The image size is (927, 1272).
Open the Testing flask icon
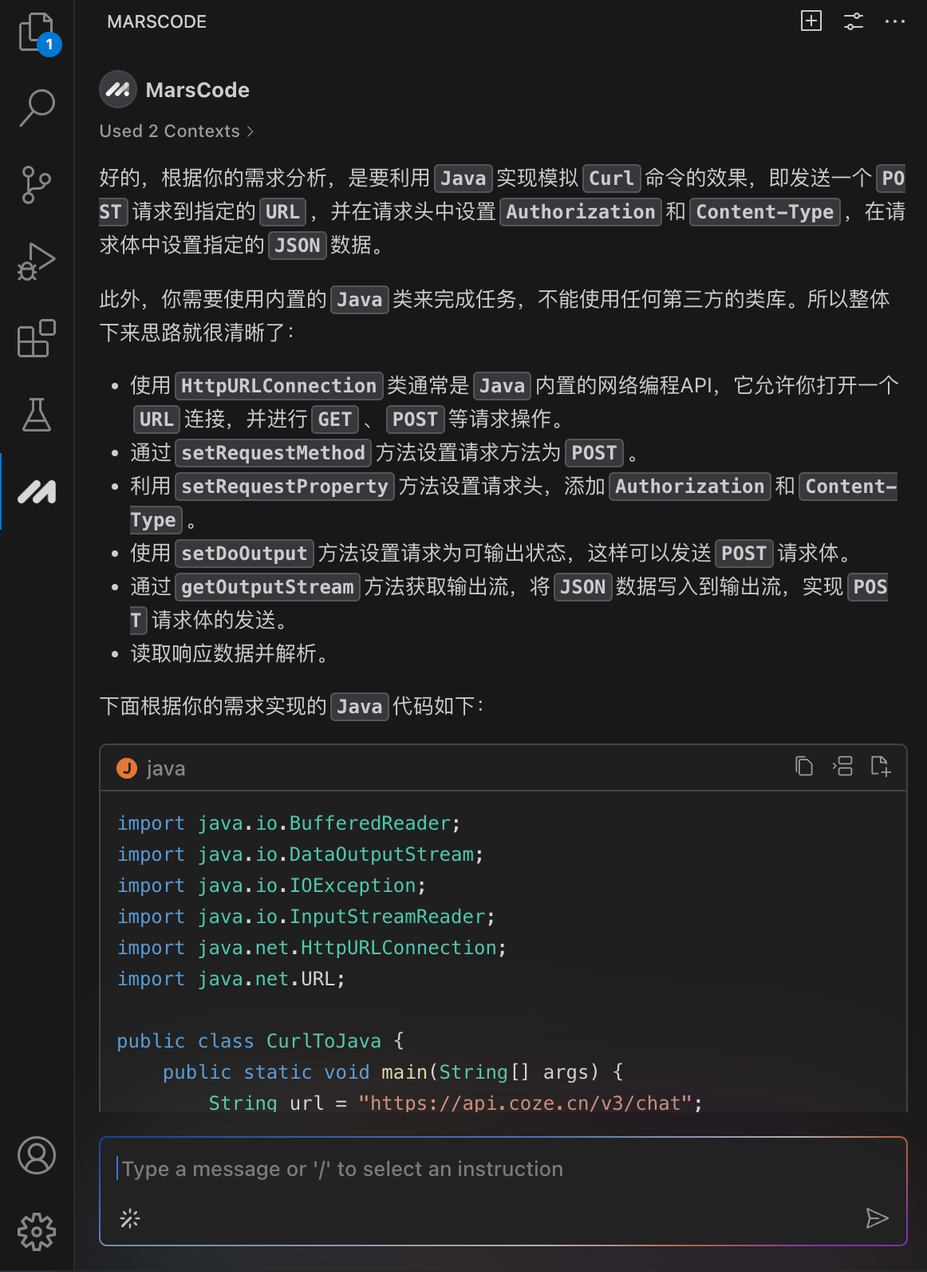click(37, 414)
